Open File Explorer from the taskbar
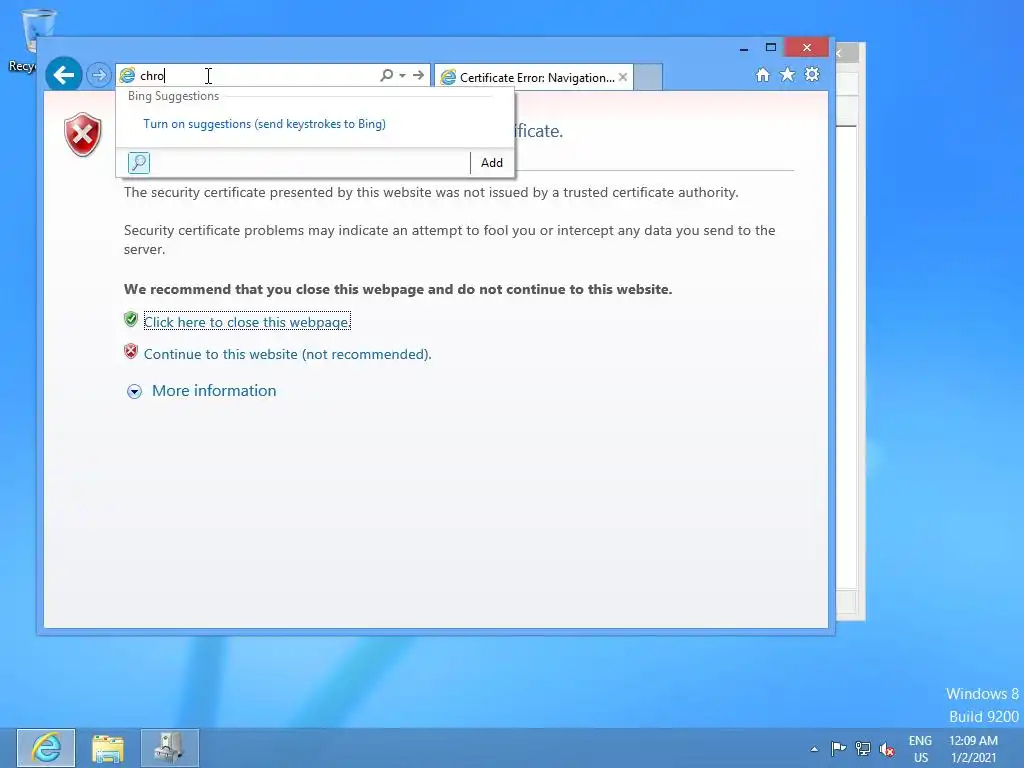 click(108, 748)
